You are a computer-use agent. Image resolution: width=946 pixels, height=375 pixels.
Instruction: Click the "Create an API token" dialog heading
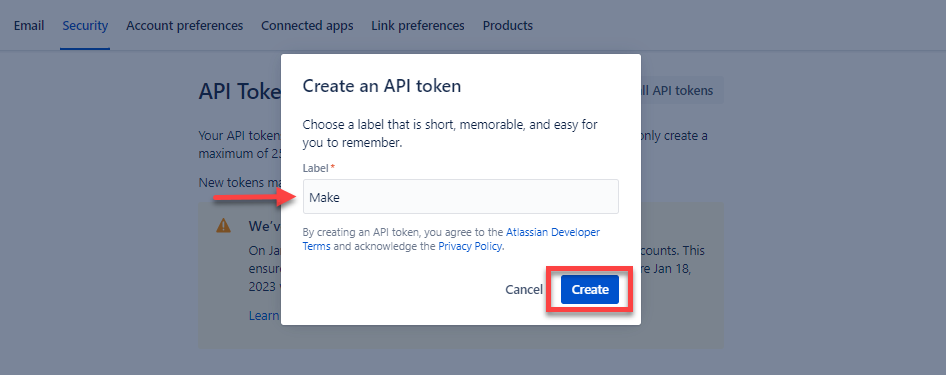click(382, 86)
